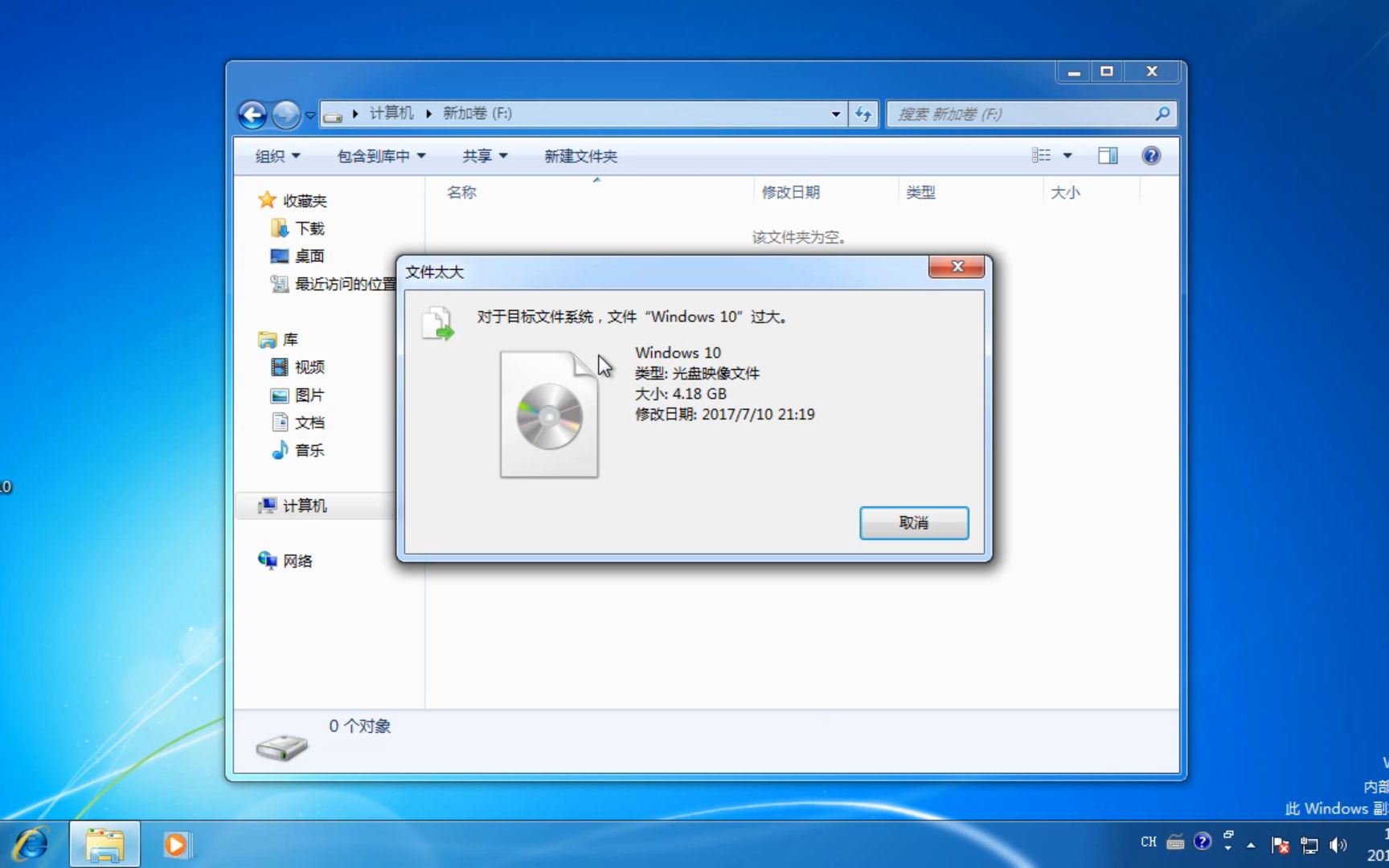Sort by 修改日期 column header

pyautogui.click(x=791, y=192)
